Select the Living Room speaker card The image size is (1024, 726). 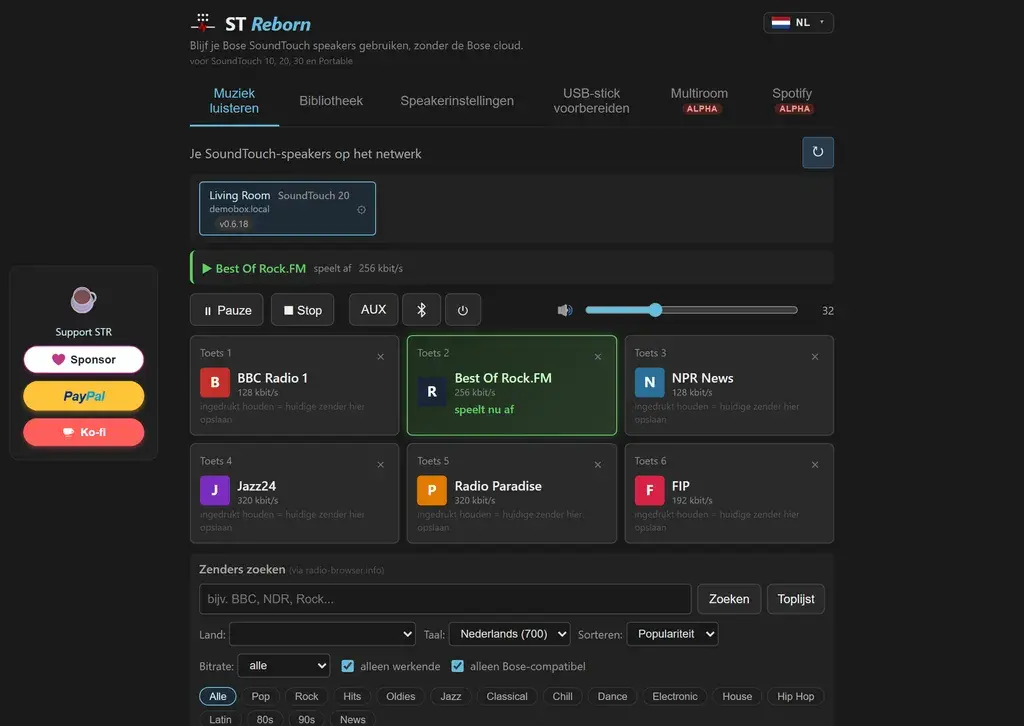coord(287,208)
